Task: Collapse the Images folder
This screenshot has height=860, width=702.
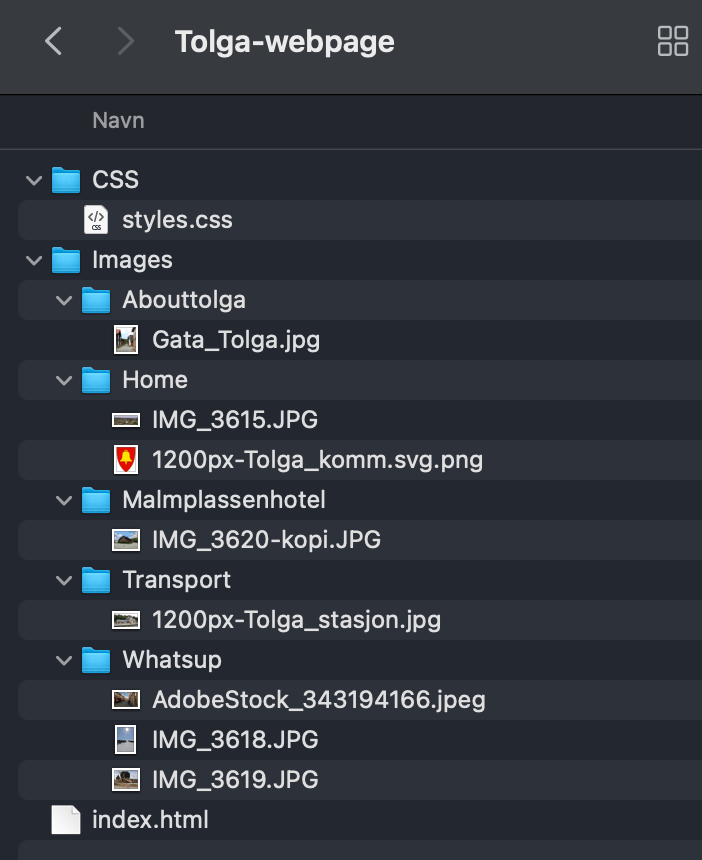Action: 34,260
